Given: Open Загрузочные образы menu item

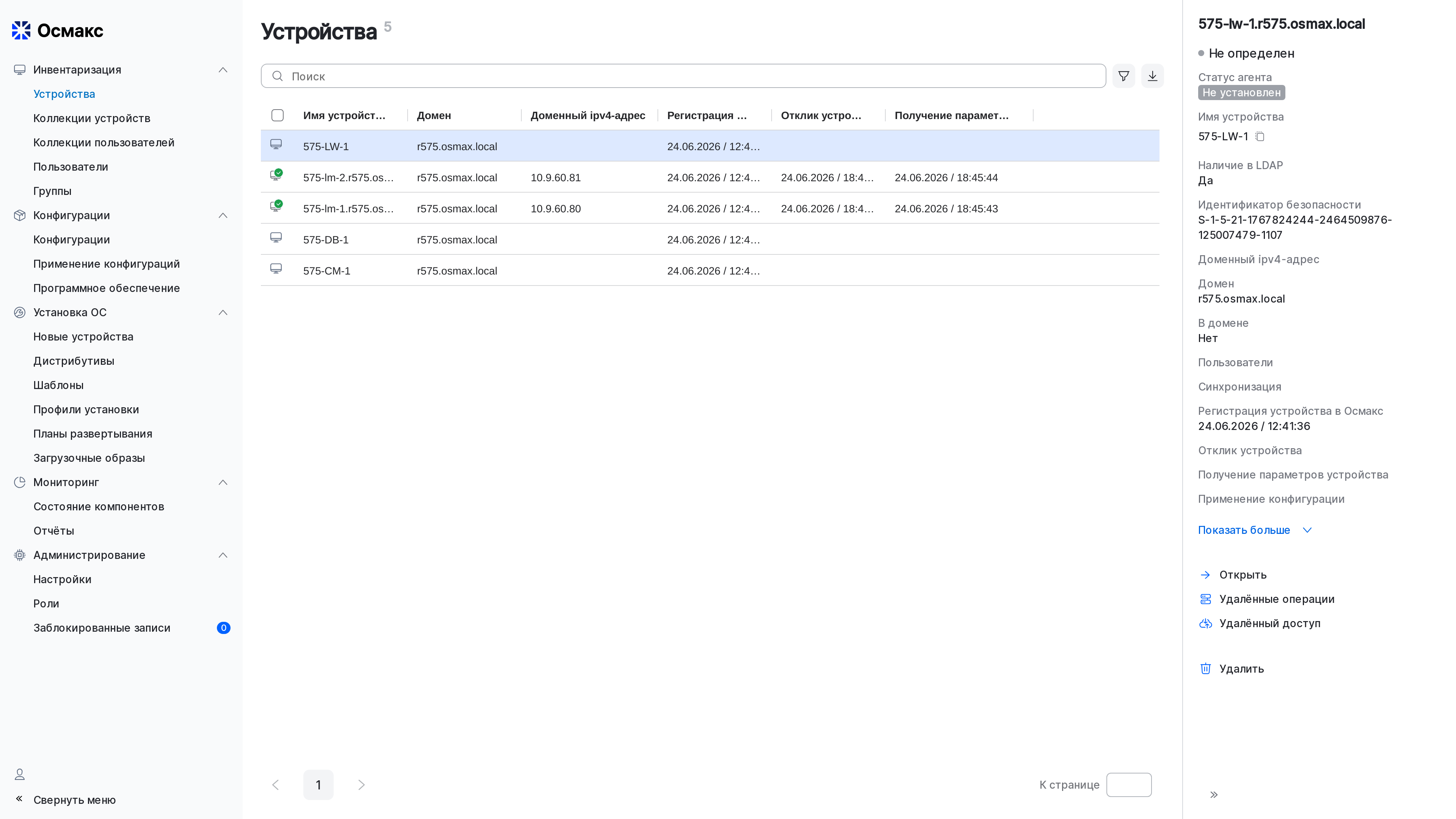Looking at the screenshot, I should tap(89, 458).
